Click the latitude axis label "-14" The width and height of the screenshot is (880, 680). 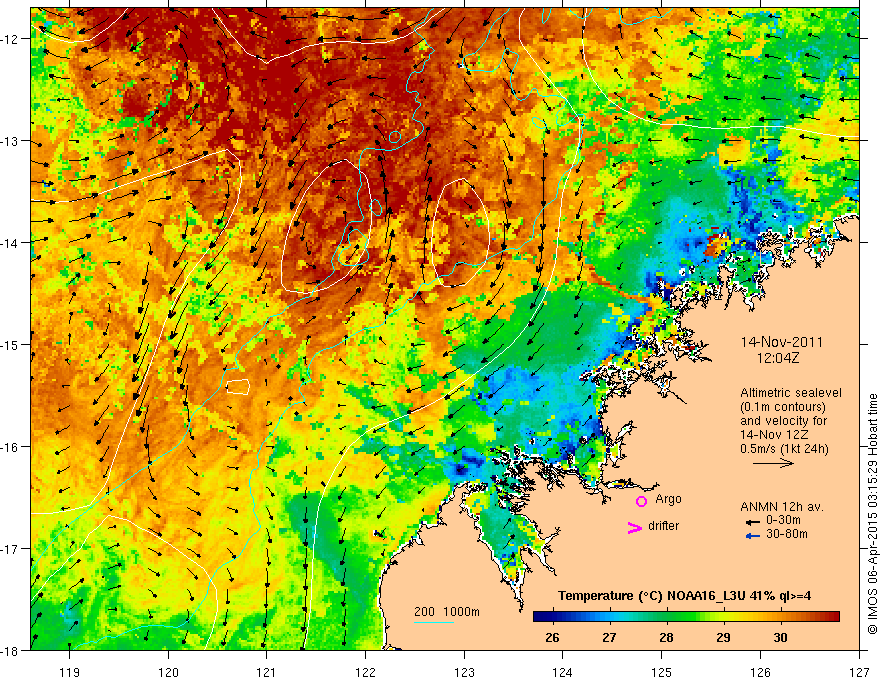[x=10, y=243]
